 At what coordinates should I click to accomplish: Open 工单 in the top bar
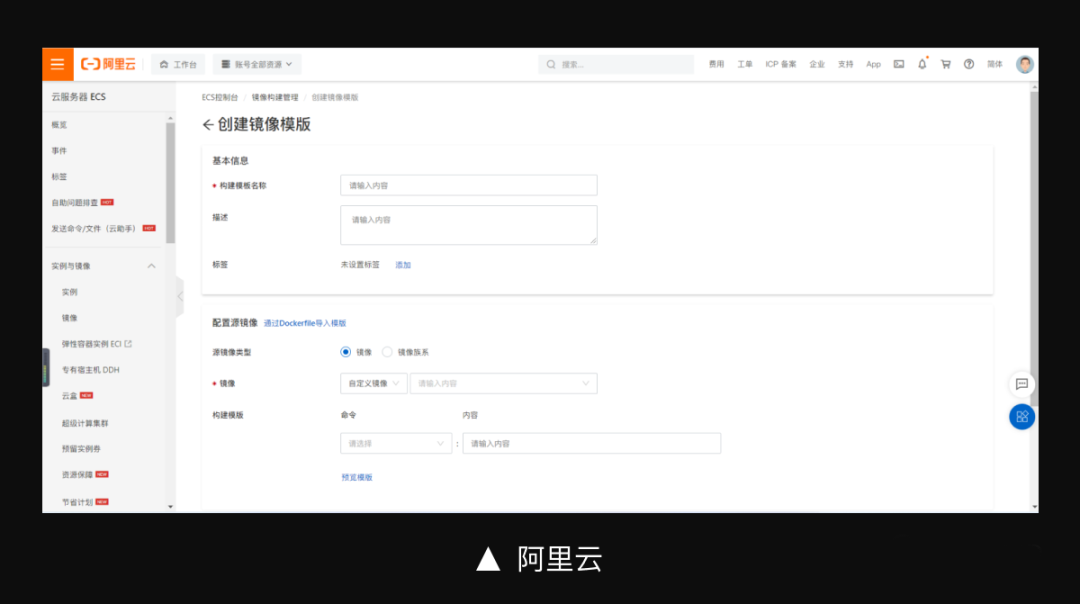[x=745, y=64]
